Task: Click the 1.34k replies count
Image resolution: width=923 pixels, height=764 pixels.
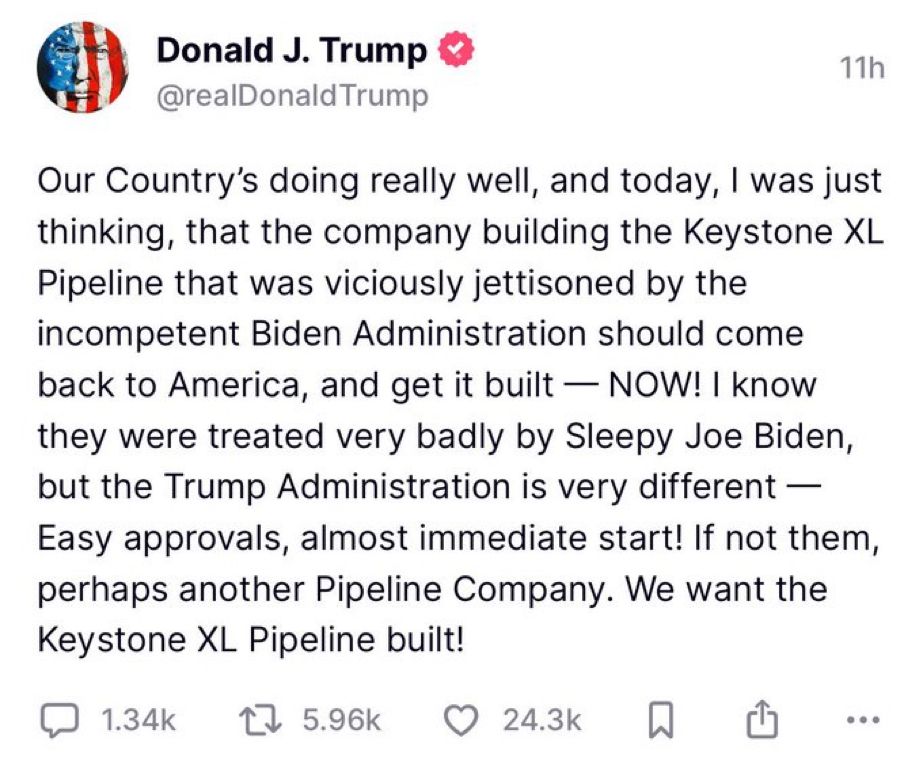Action: 140,720
